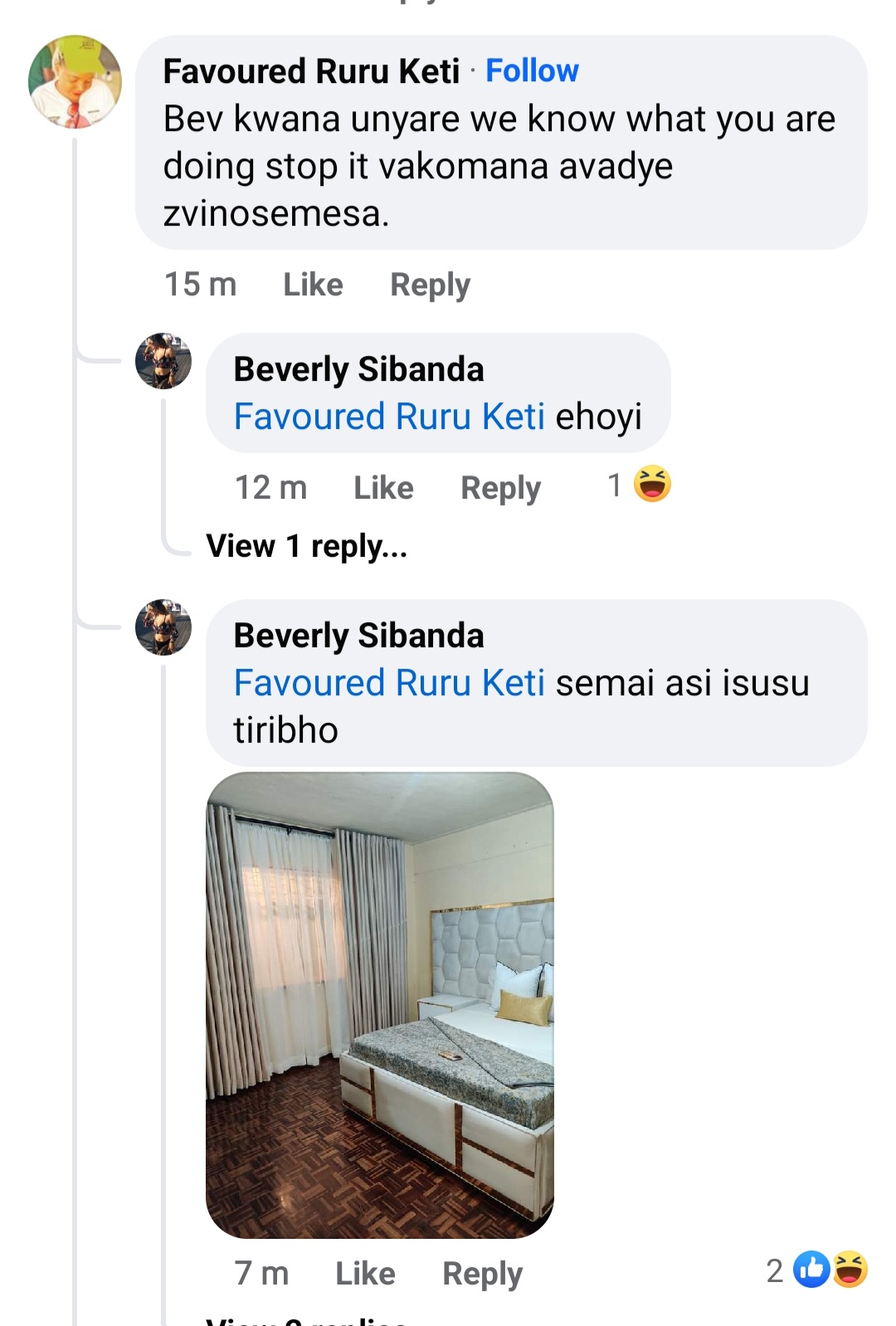
Task: Open Beverly Sibanda's avatar beside the ehoyi reply
Action: click(x=163, y=361)
